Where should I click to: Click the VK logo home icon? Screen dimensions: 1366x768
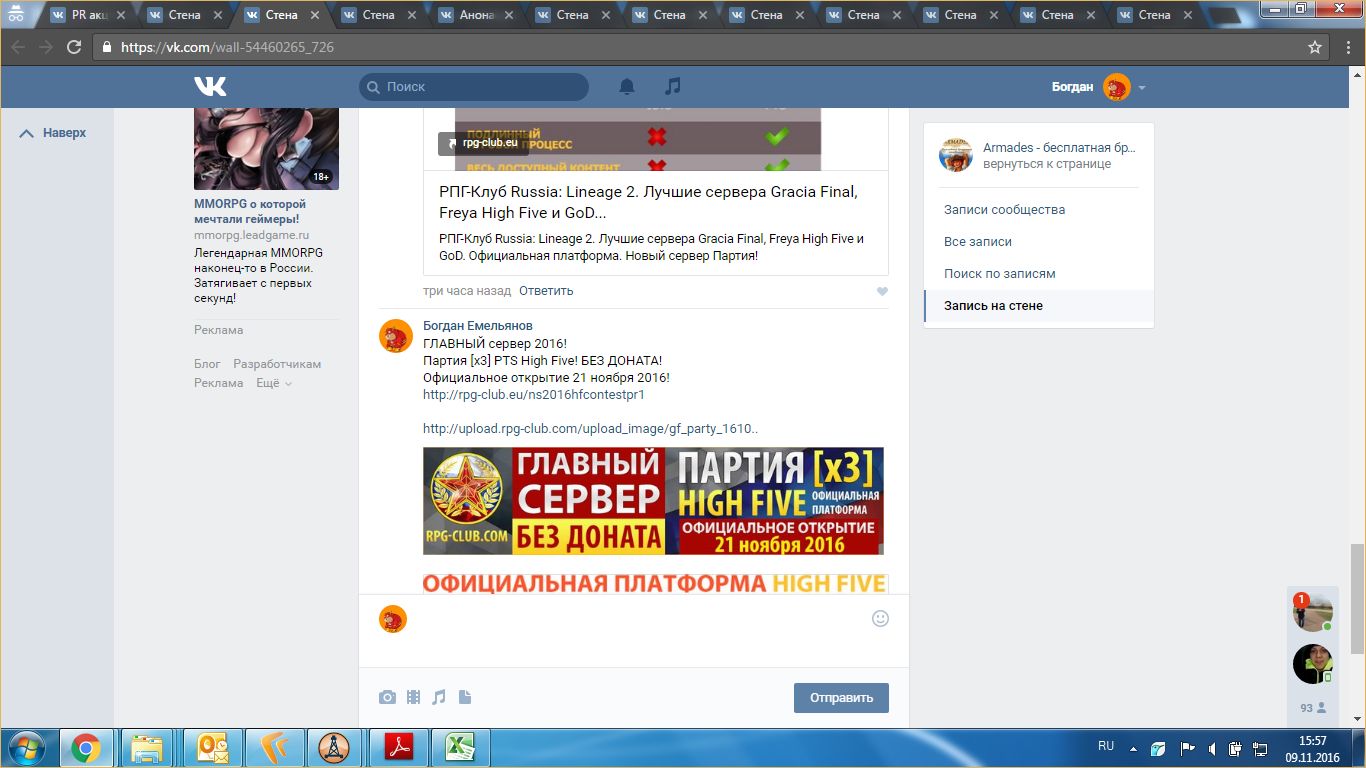(x=210, y=87)
